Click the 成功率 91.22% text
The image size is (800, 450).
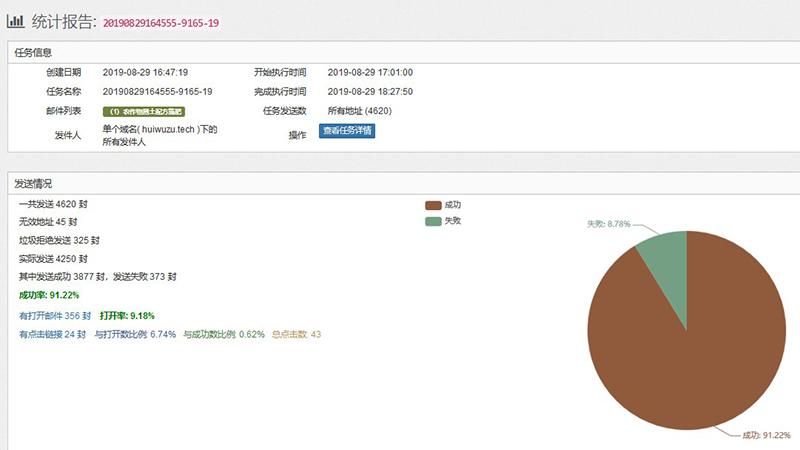49,295
